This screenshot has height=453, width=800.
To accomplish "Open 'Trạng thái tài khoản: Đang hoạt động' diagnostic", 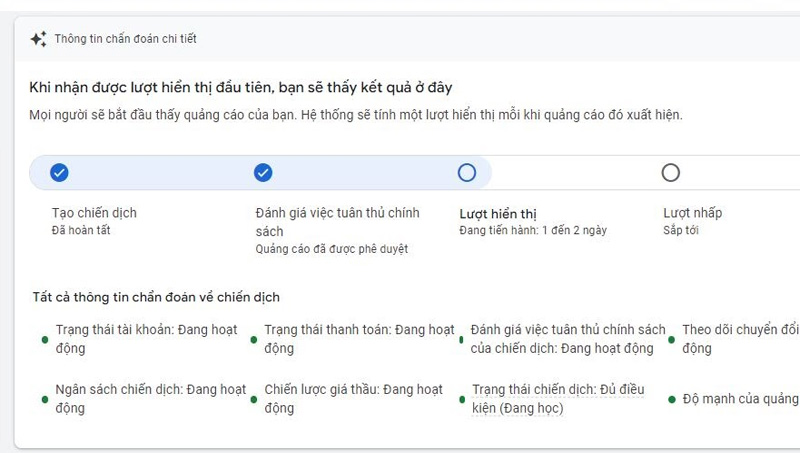I will (x=146, y=339).
